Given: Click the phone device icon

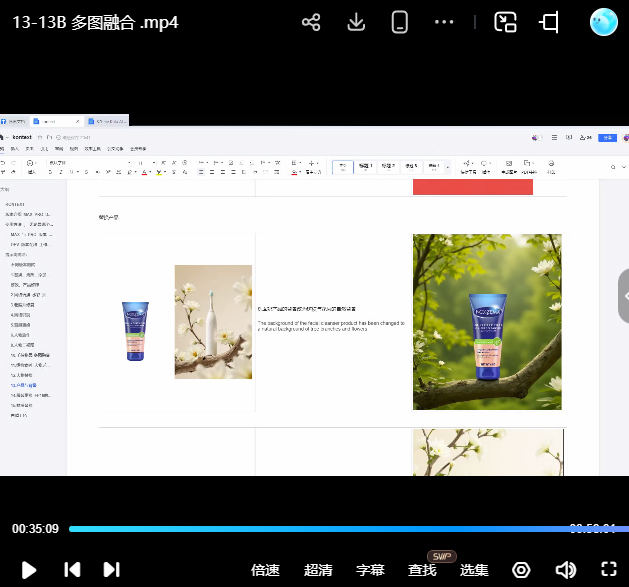Looking at the screenshot, I should 400,22.
